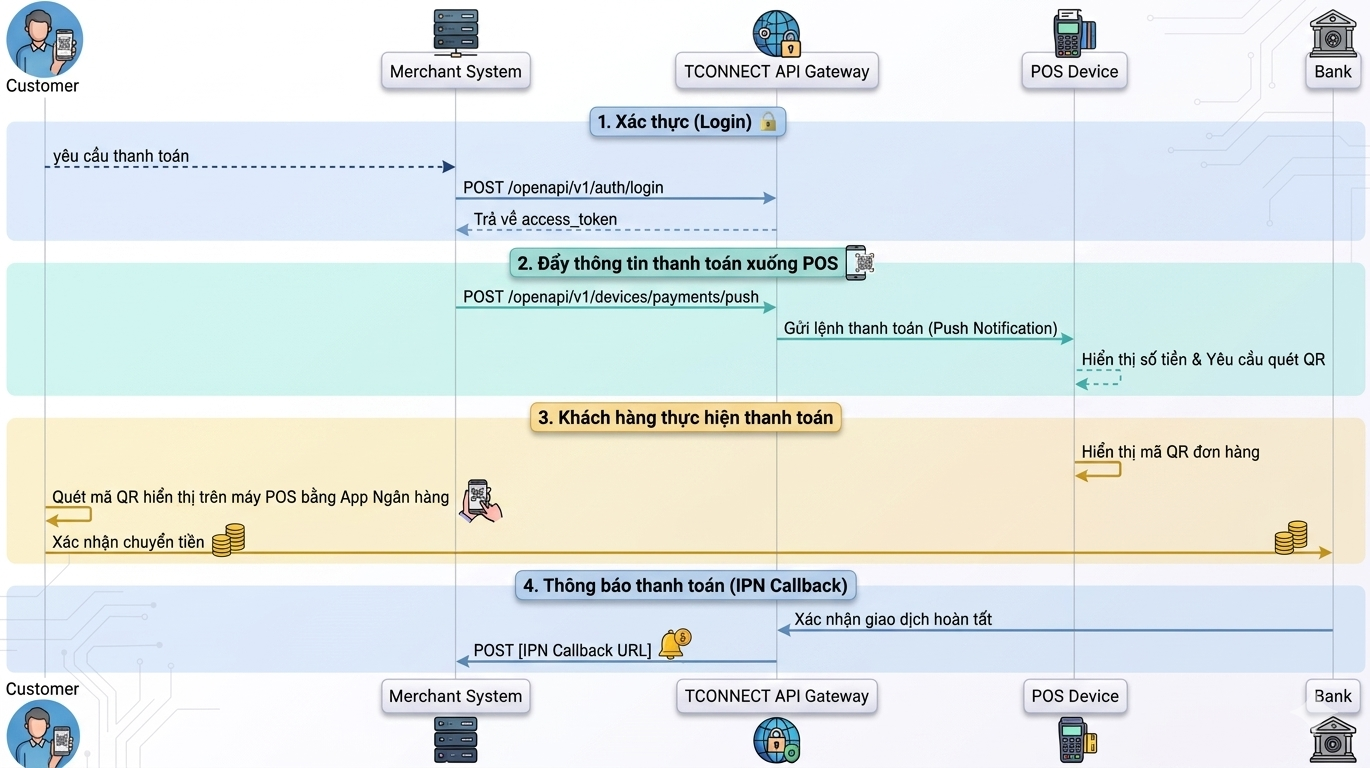Select the "yêu cầu thanh toán" message text
Screen dimensions: 1370x768
121,156
